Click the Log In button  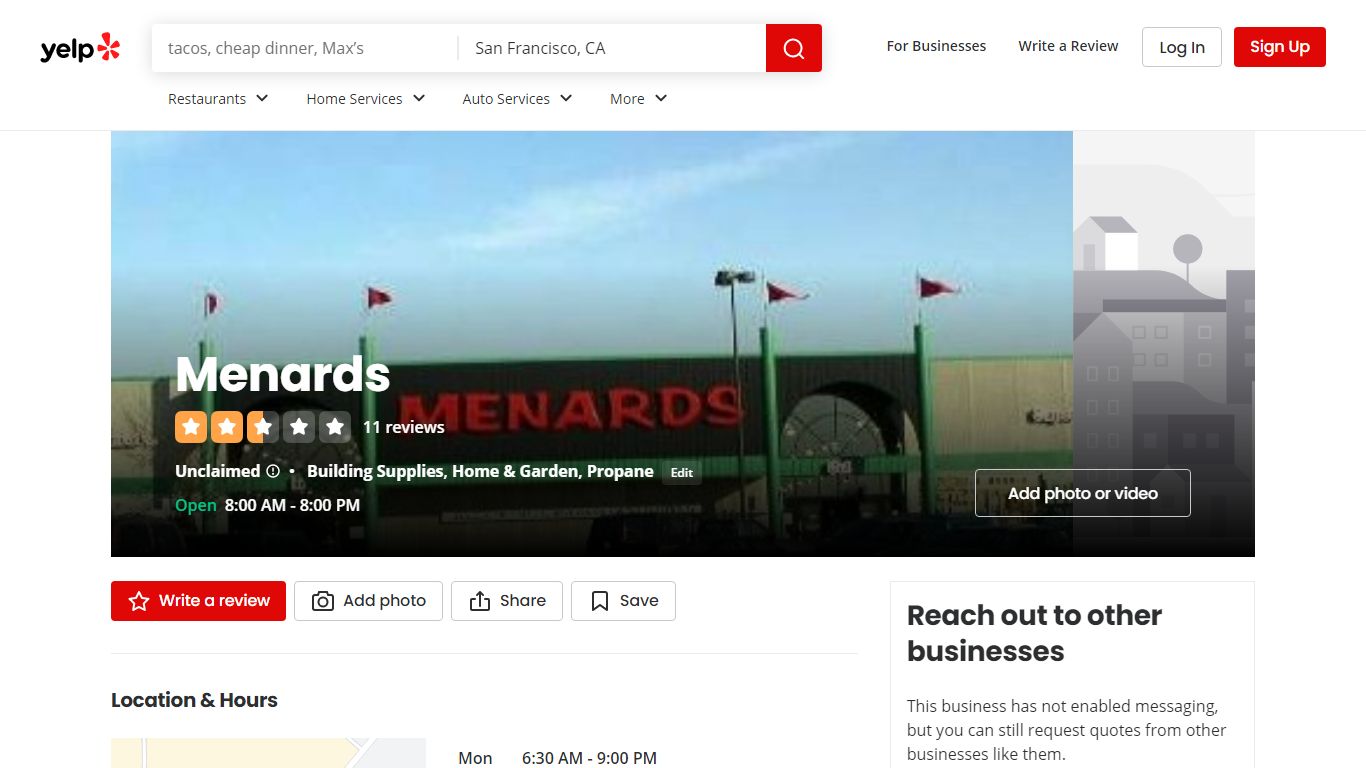[x=1182, y=47]
